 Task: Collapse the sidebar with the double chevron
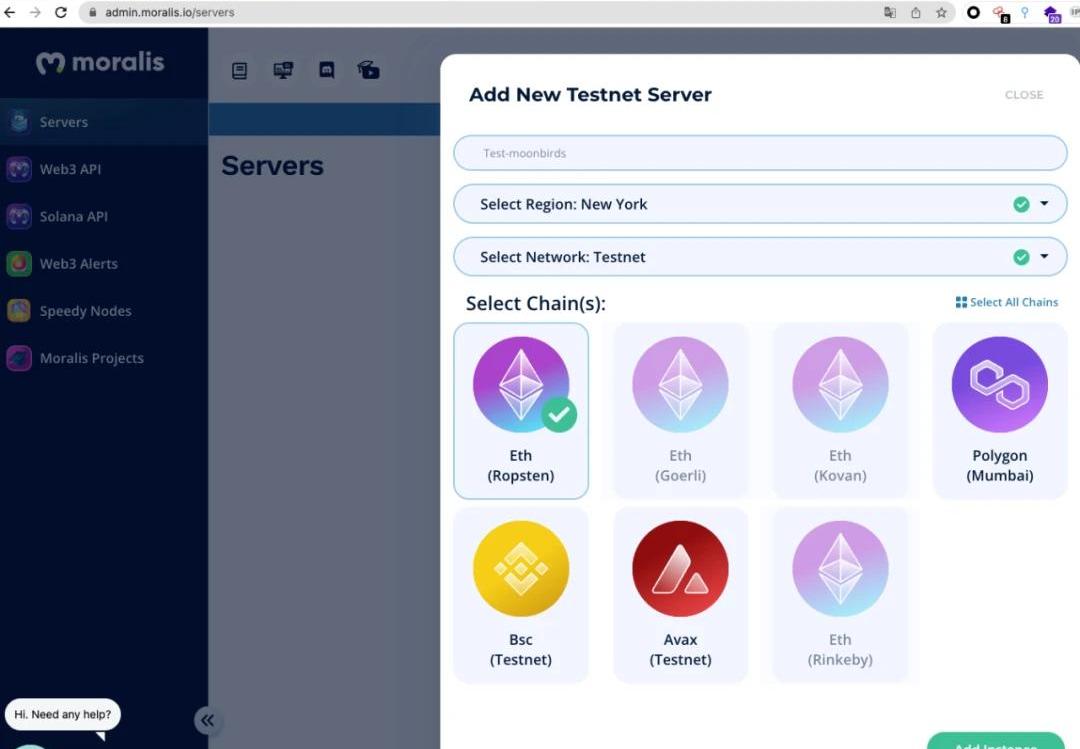pyautogui.click(x=207, y=721)
